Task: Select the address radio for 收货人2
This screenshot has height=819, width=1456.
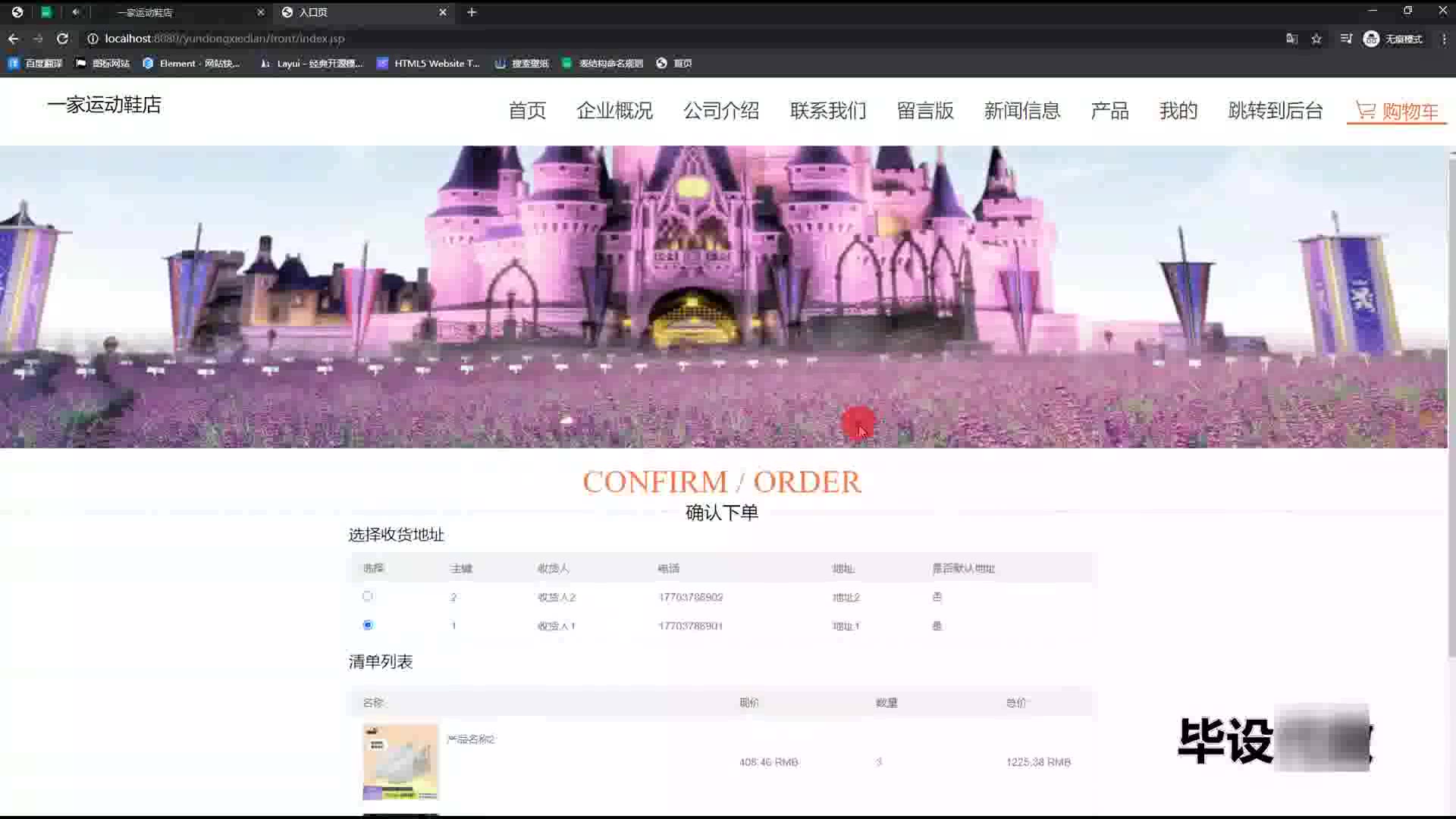Action: click(x=368, y=596)
